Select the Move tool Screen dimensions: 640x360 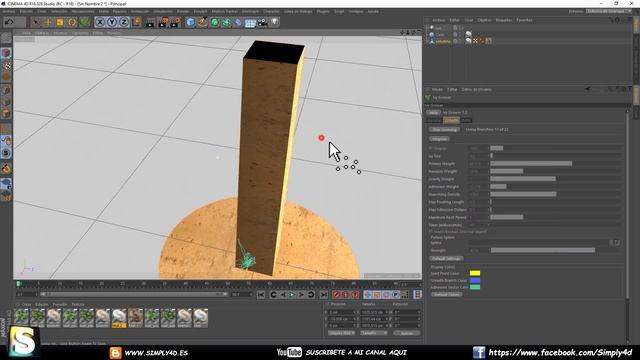48,22
